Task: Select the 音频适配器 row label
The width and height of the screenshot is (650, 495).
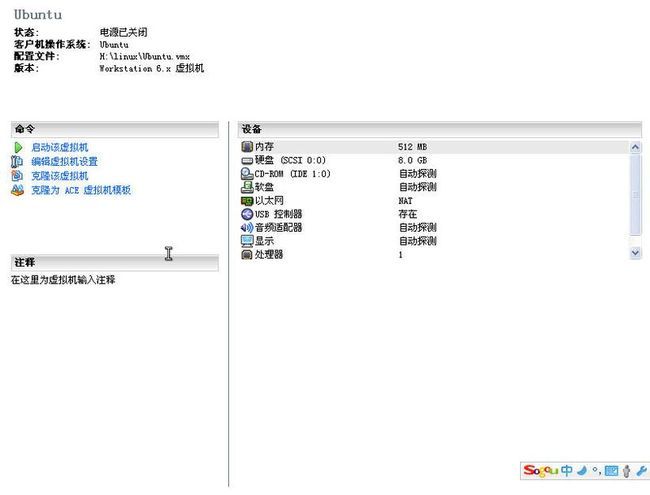Action: (279, 228)
